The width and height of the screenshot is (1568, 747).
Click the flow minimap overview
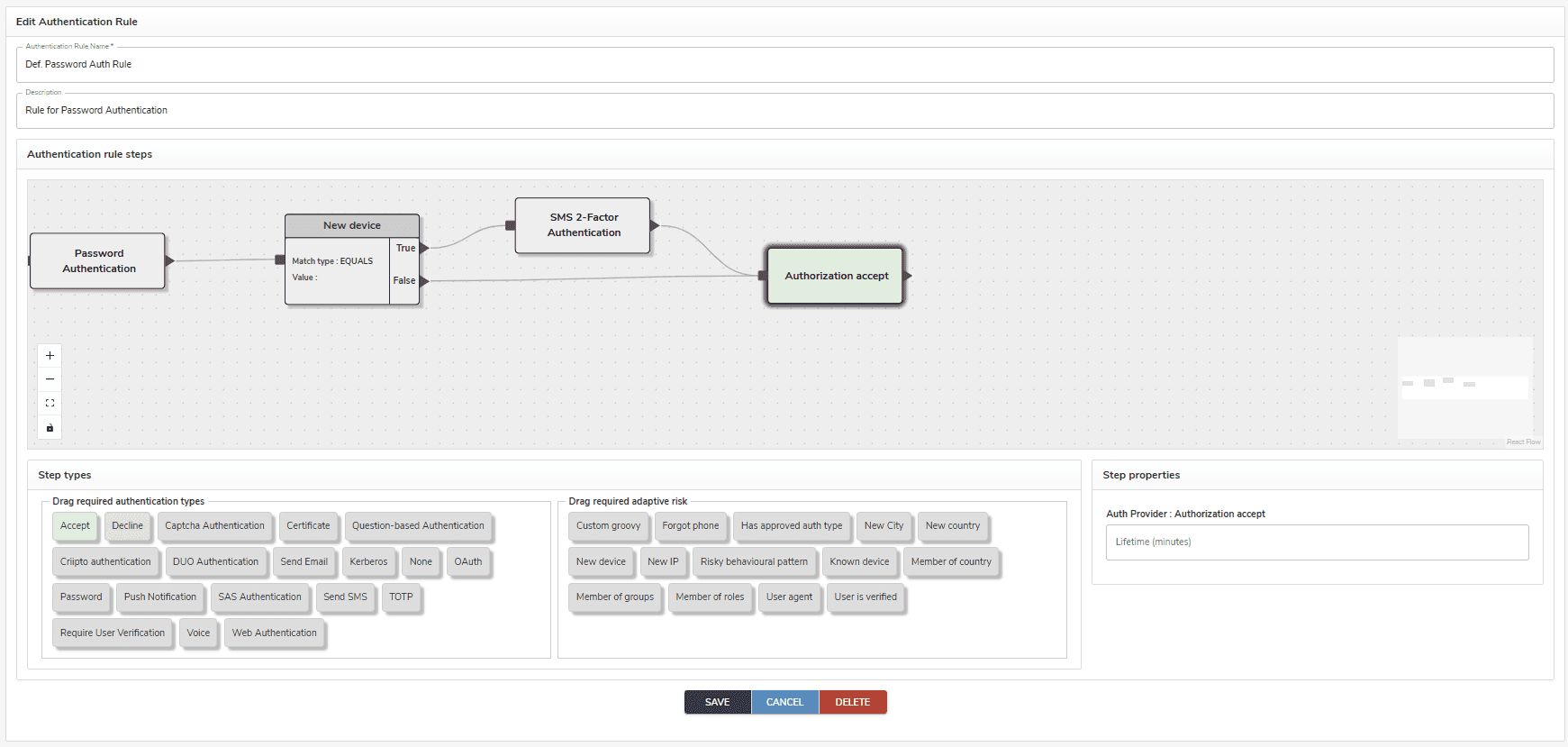tap(1464, 387)
